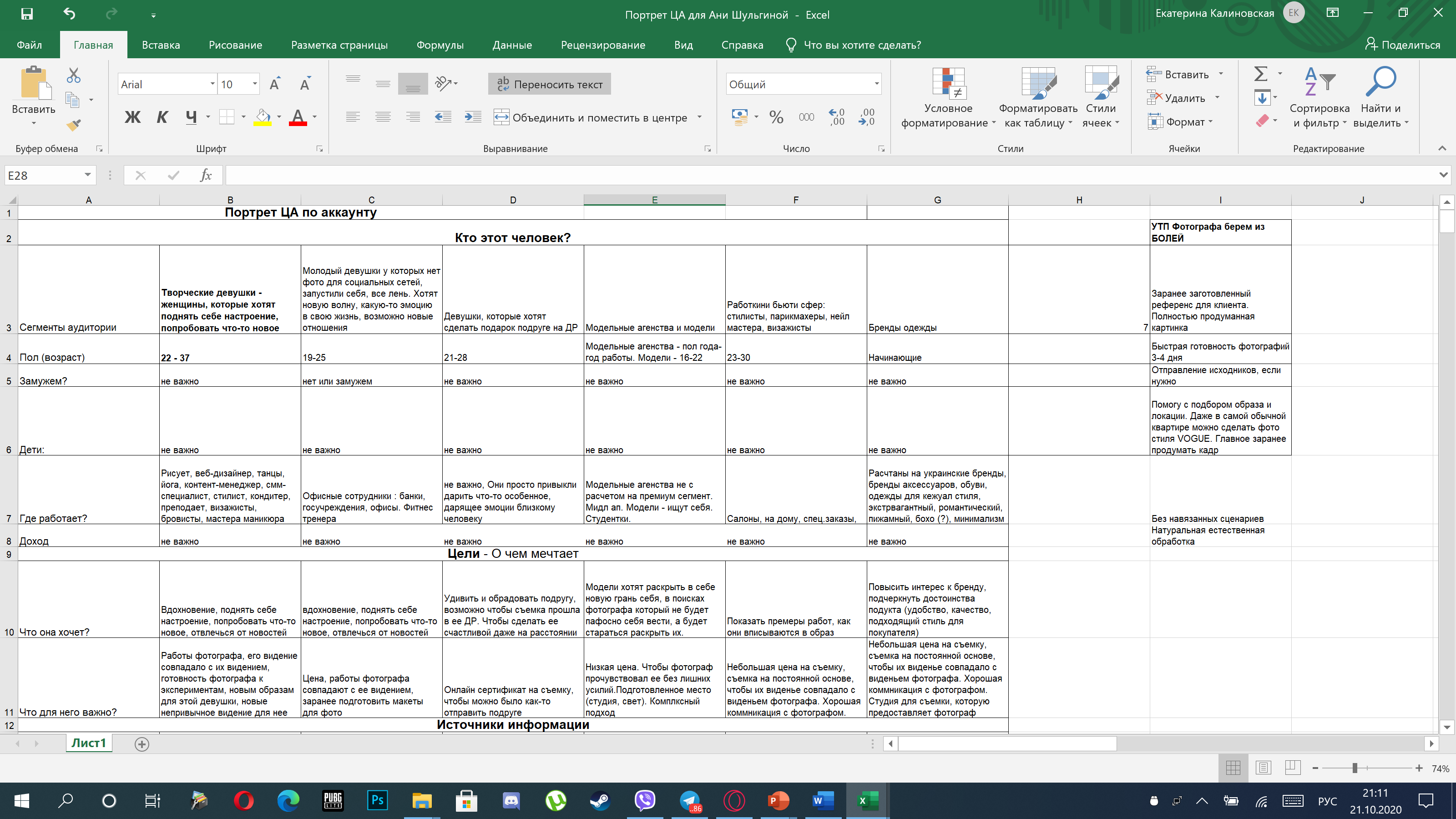
Task: Click the Поделиться share button
Action: [x=1402, y=45]
